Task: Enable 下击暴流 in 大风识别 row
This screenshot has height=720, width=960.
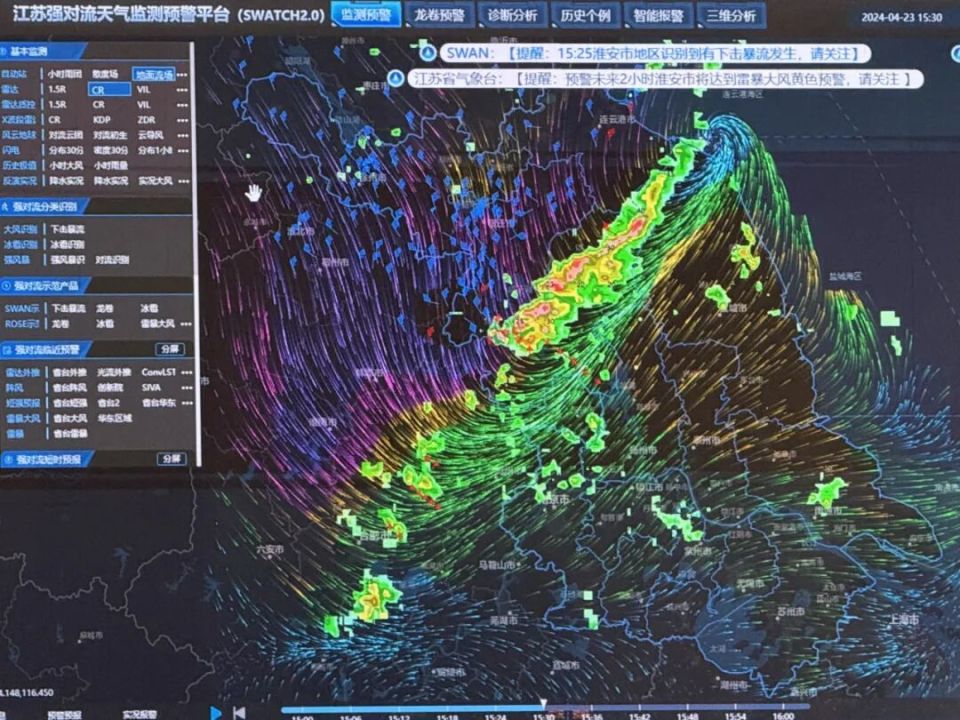Action: 67,229
